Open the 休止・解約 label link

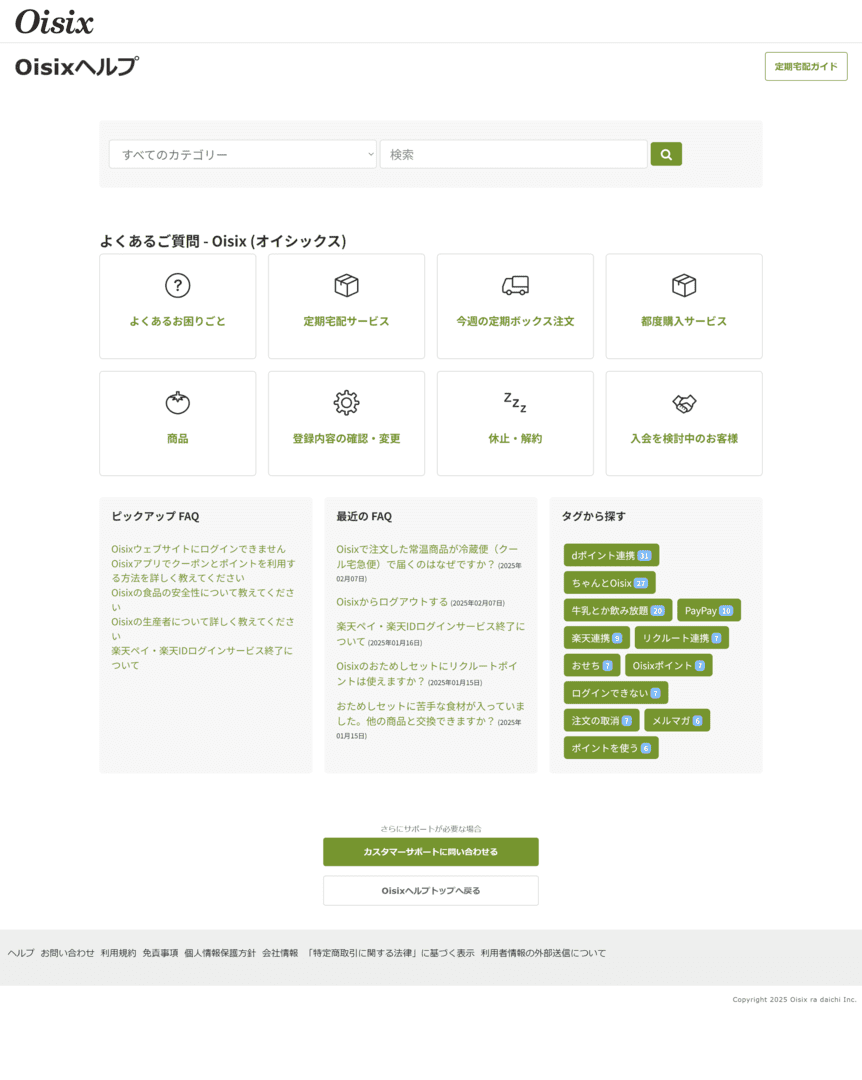click(x=515, y=438)
